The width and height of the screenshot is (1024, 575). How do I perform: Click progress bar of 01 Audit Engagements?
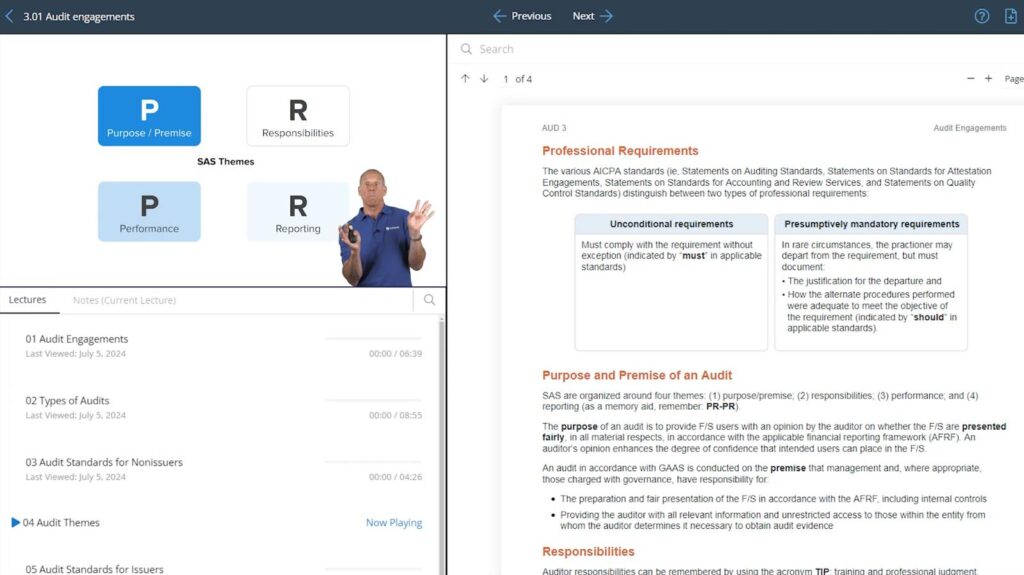click(x=374, y=338)
